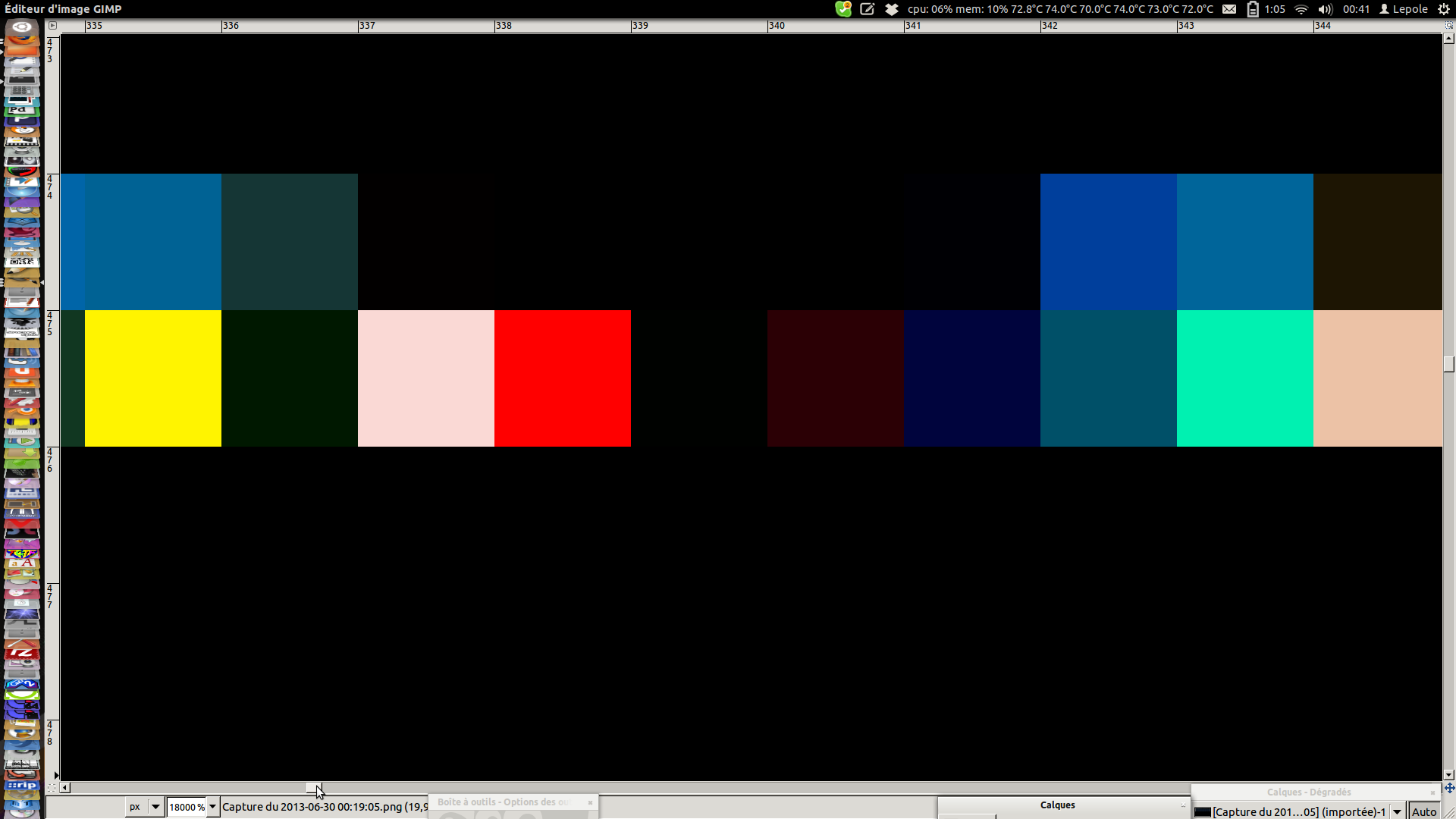This screenshot has width=1456, height=819.
Task: Open the Wi-Fi network indicator
Action: pos(1301,9)
